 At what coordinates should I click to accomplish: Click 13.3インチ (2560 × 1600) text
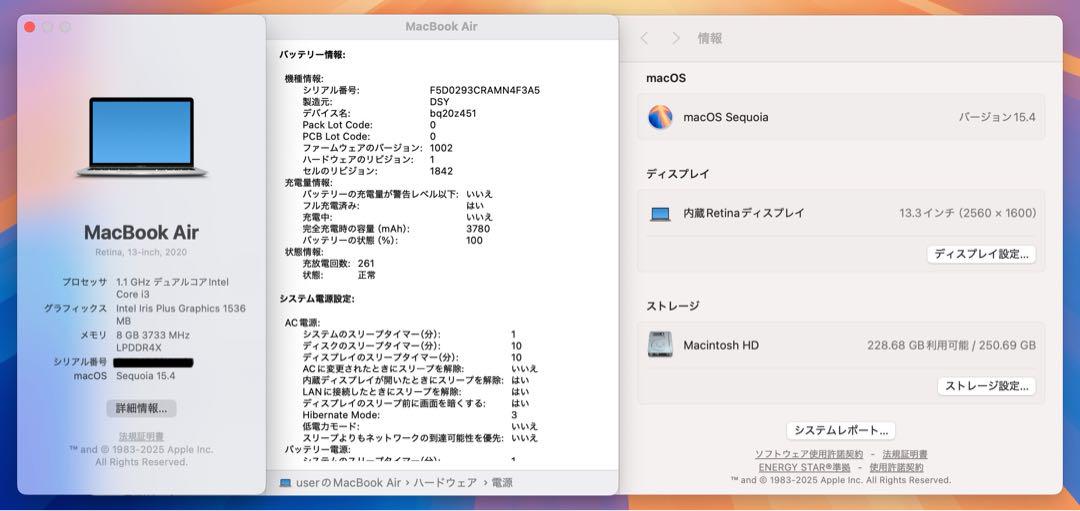(967, 213)
